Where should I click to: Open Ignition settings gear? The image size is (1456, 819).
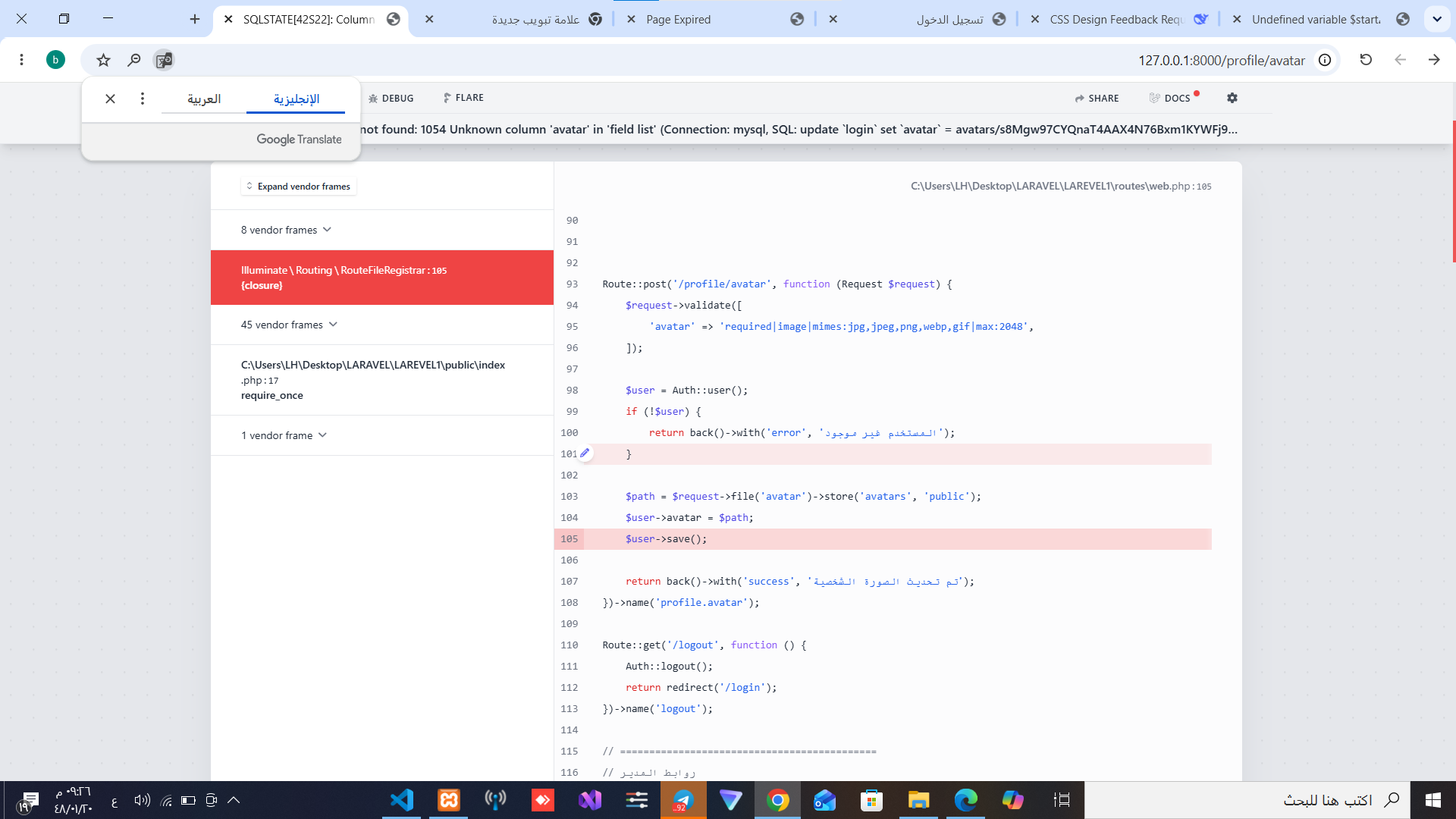click(x=1232, y=98)
